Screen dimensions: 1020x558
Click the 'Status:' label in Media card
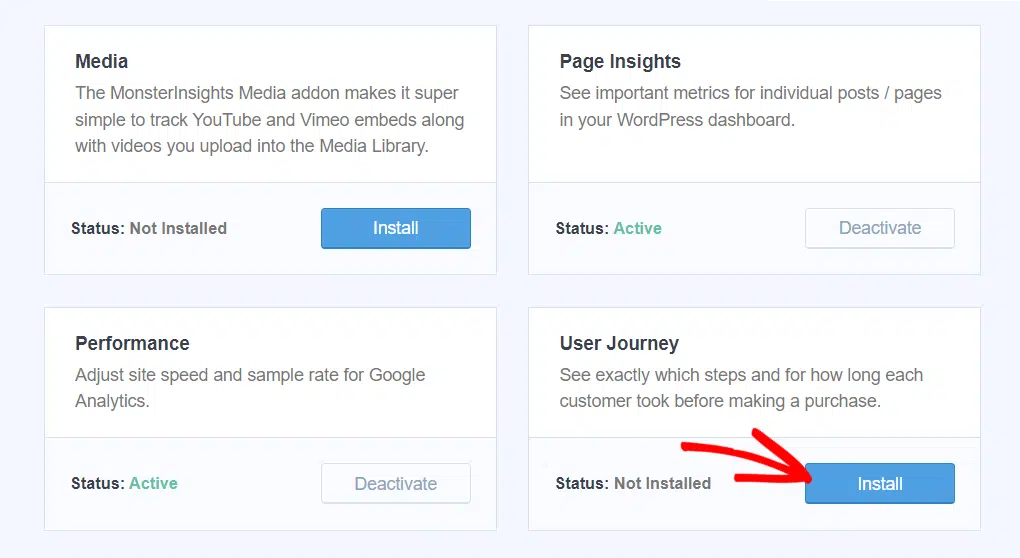coord(98,228)
